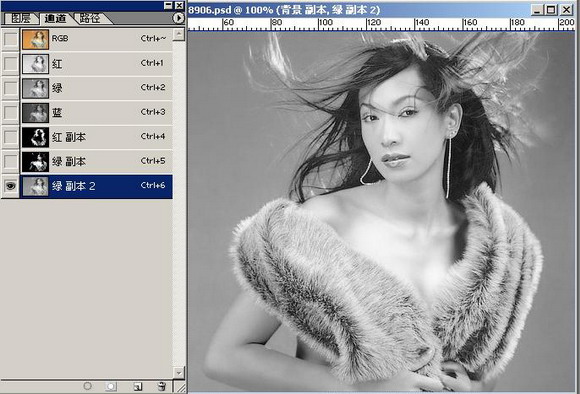Click the Ctrl+1 shortcut label

[x=152, y=63]
